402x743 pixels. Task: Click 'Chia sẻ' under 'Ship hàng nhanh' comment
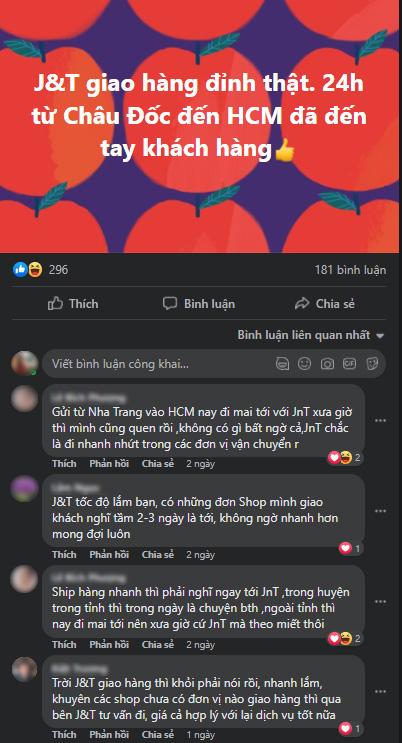158,645
